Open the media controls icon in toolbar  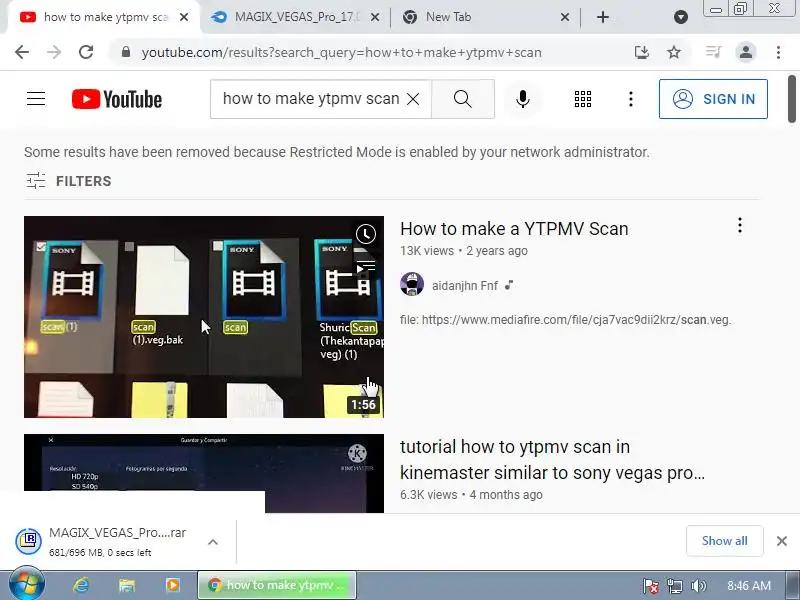click(x=713, y=52)
